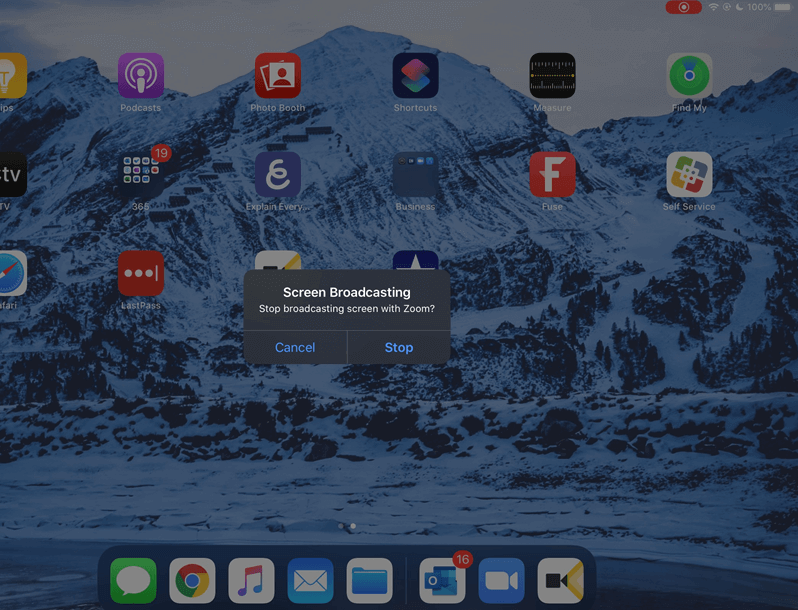
Task: Open Mail from the dock
Action: tap(310, 580)
